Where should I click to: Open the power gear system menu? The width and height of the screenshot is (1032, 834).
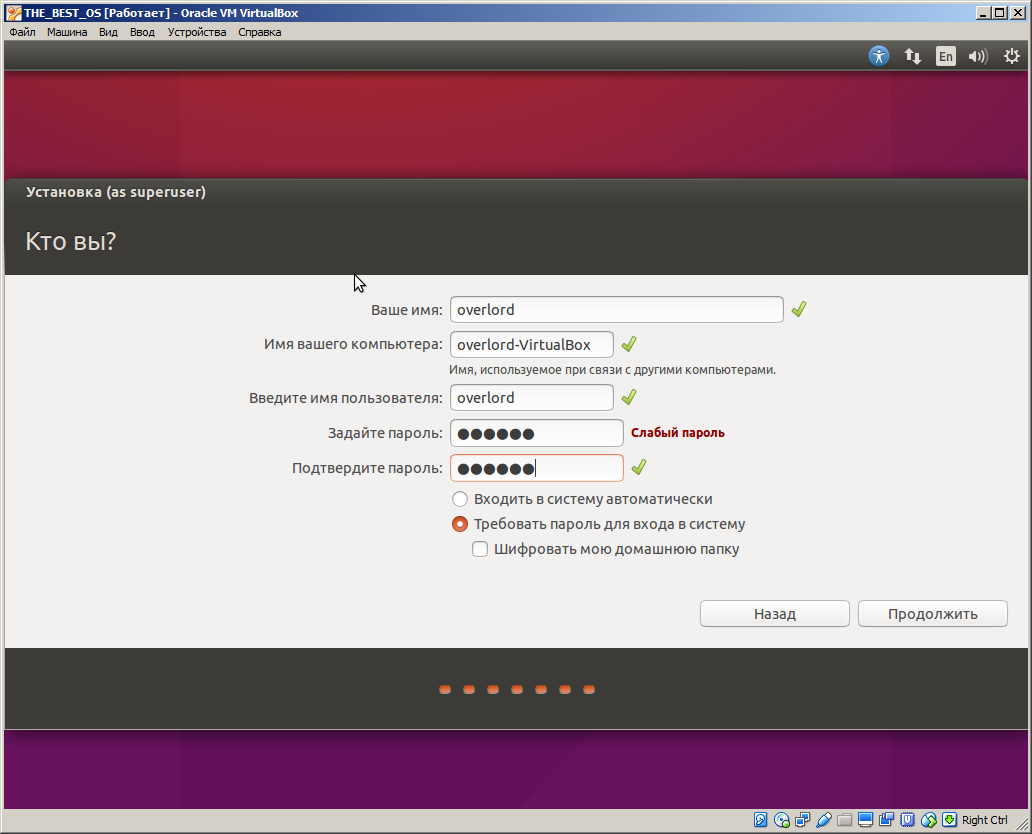[x=1012, y=56]
